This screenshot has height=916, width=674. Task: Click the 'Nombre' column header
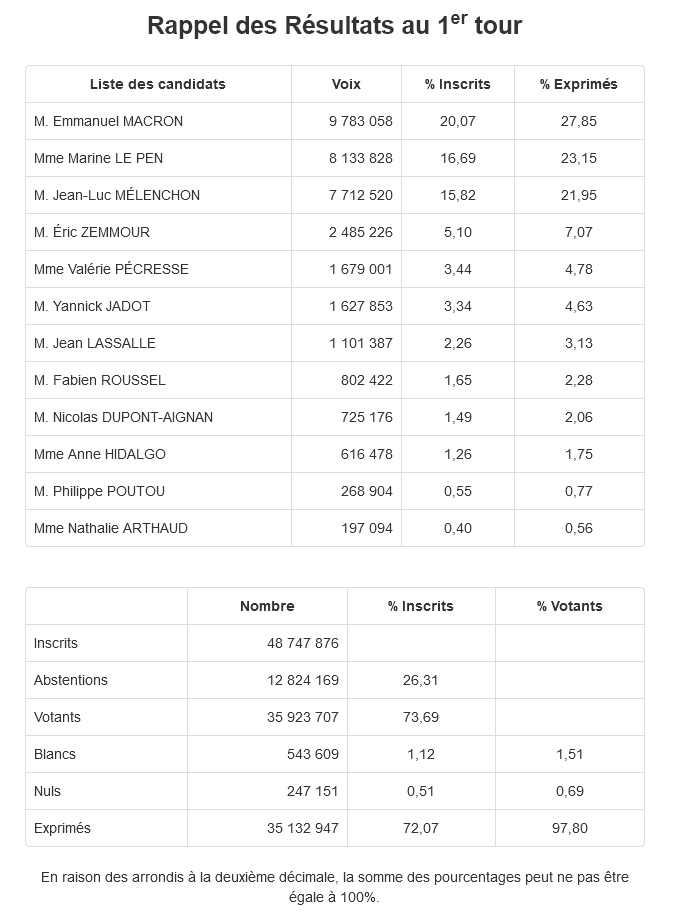(267, 606)
